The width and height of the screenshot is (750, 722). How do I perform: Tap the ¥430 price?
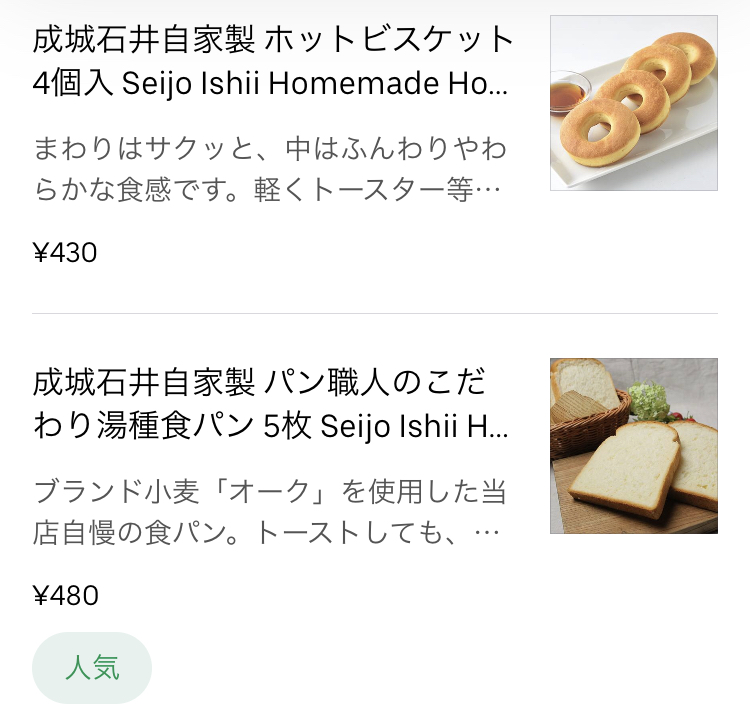point(65,253)
